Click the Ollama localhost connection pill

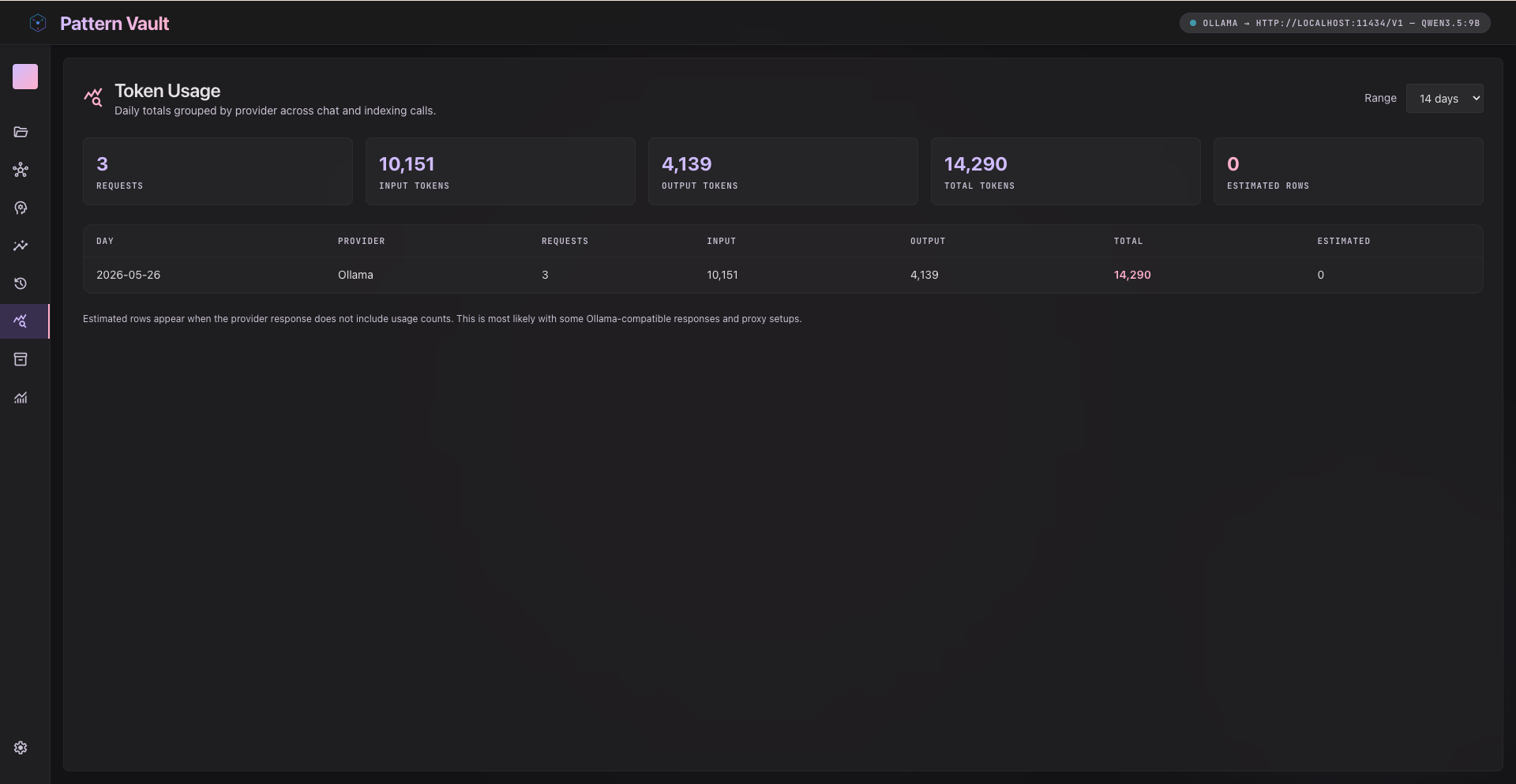click(1334, 23)
